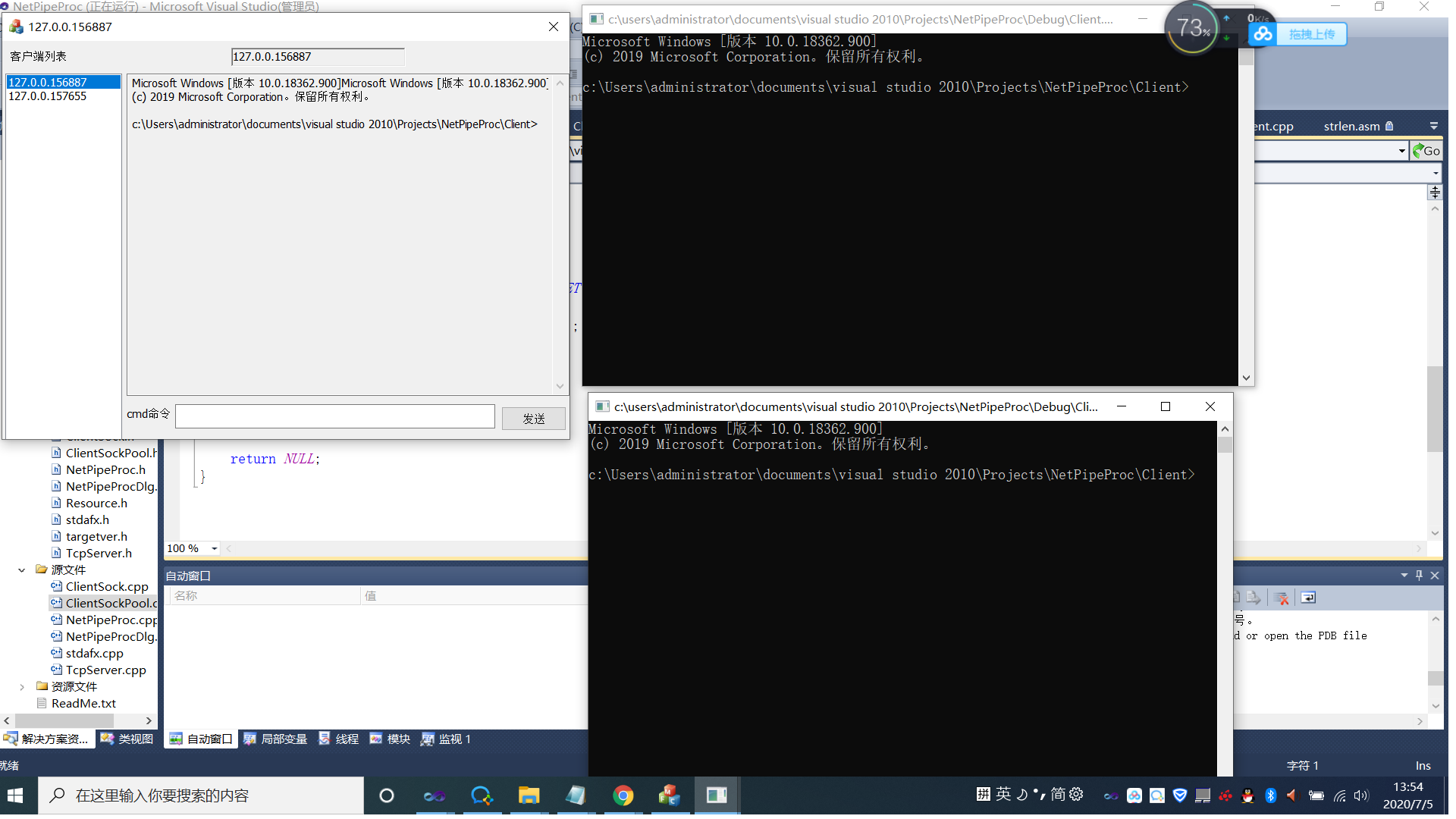Image resolution: width=1456 pixels, height=819 pixels.
Task: Open Google Chrome from taskbar
Action: pyautogui.click(x=623, y=795)
